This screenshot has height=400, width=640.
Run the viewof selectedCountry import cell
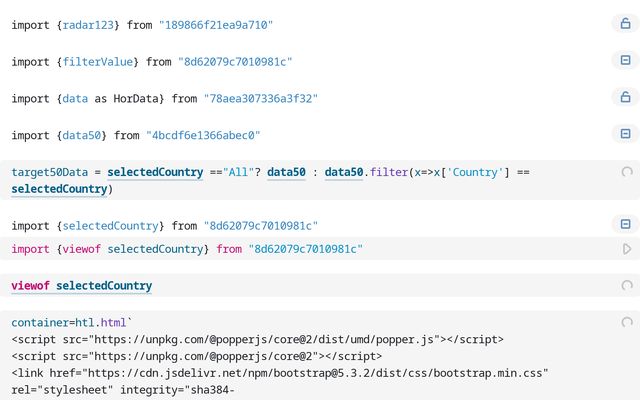click(x=627, y=249)
